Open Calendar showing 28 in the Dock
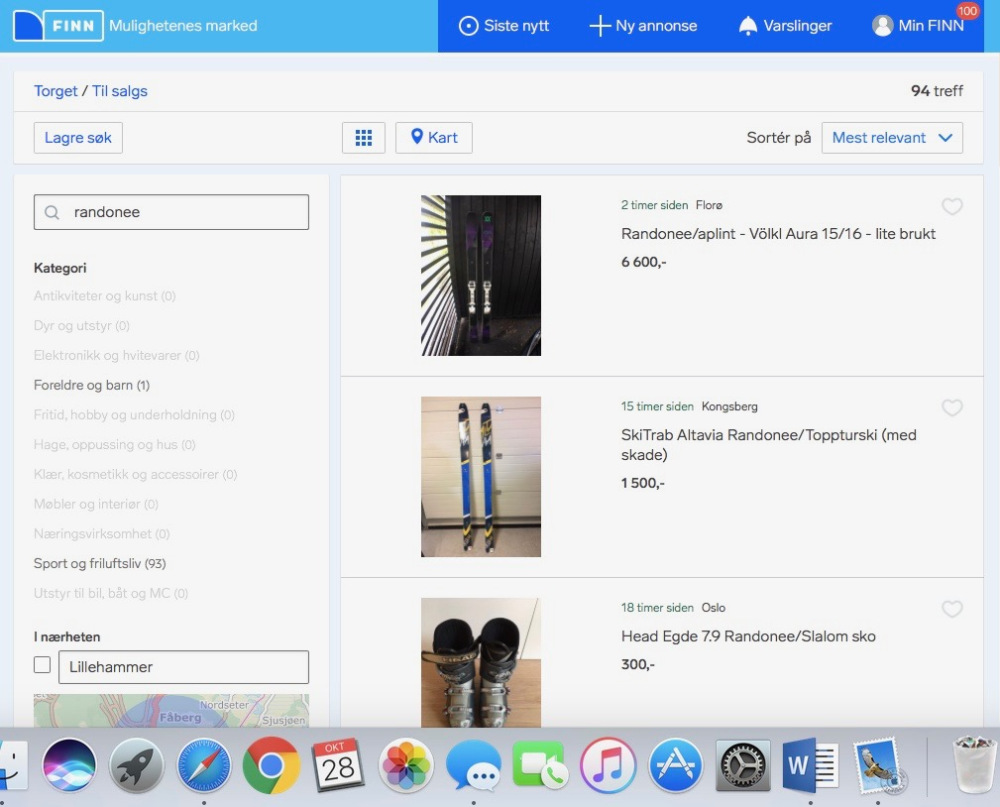The image size is (1000, 807). click(x=338, y=765)
